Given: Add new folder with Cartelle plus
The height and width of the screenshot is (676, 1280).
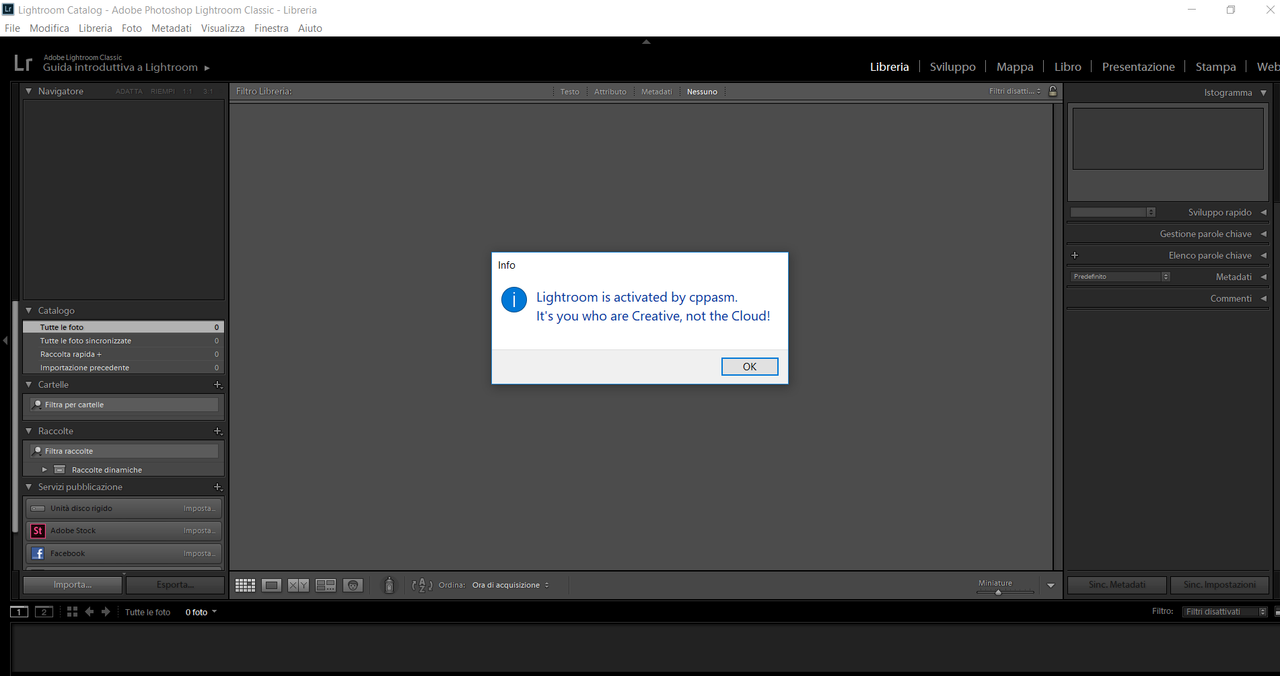Looking at the screenshot, I should (x=218, y=385).
